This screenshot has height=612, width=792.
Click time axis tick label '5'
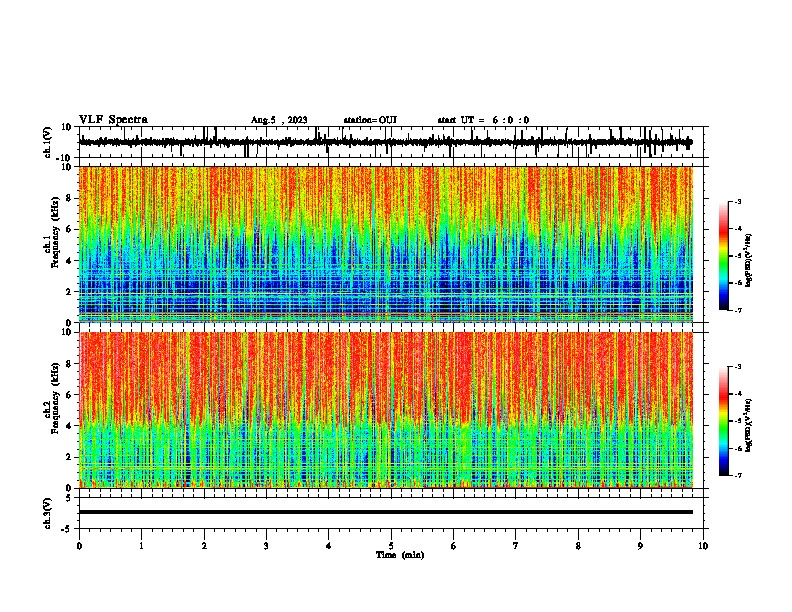click(x=391, y=546)
